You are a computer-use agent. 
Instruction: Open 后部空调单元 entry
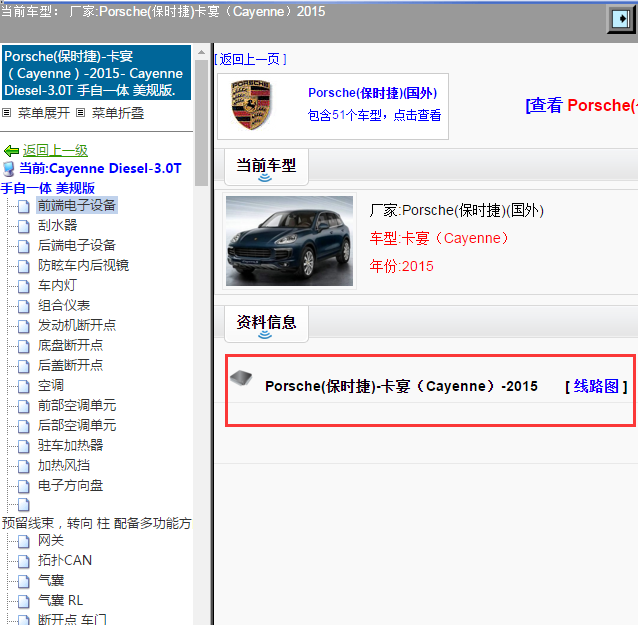point(76,425)
